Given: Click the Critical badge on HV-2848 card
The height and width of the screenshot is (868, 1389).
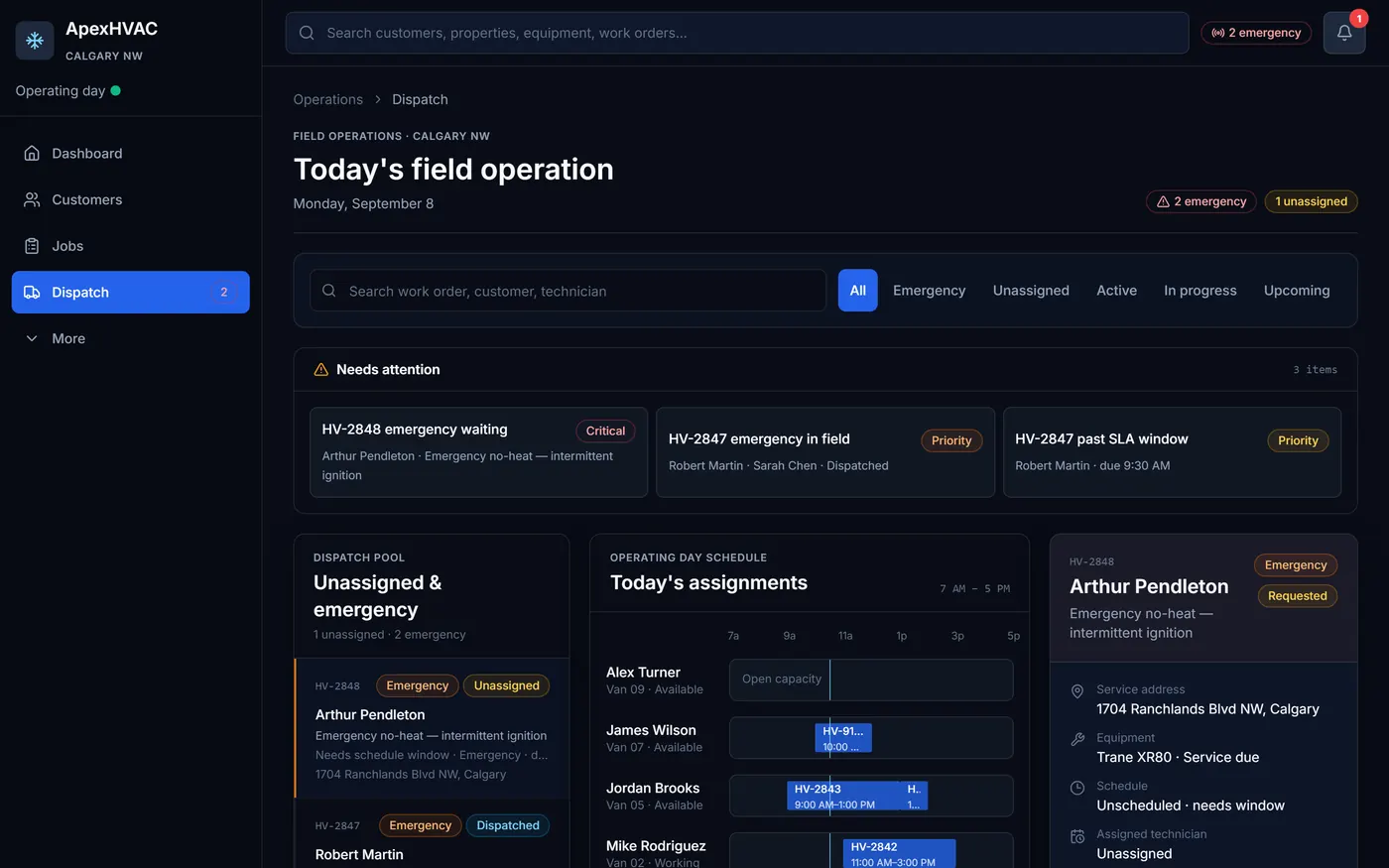Looking at the screenshot, I should coord(605,431).
